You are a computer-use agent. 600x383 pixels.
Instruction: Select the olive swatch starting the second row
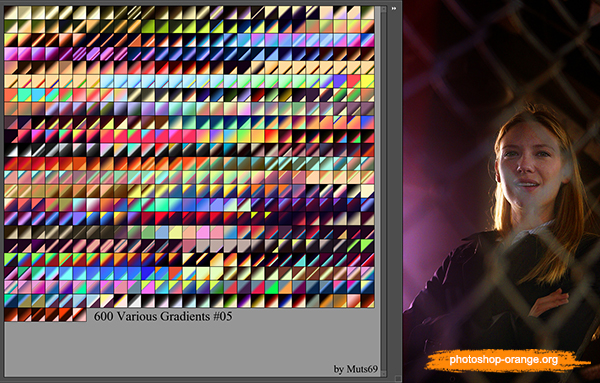pos(11,26)
